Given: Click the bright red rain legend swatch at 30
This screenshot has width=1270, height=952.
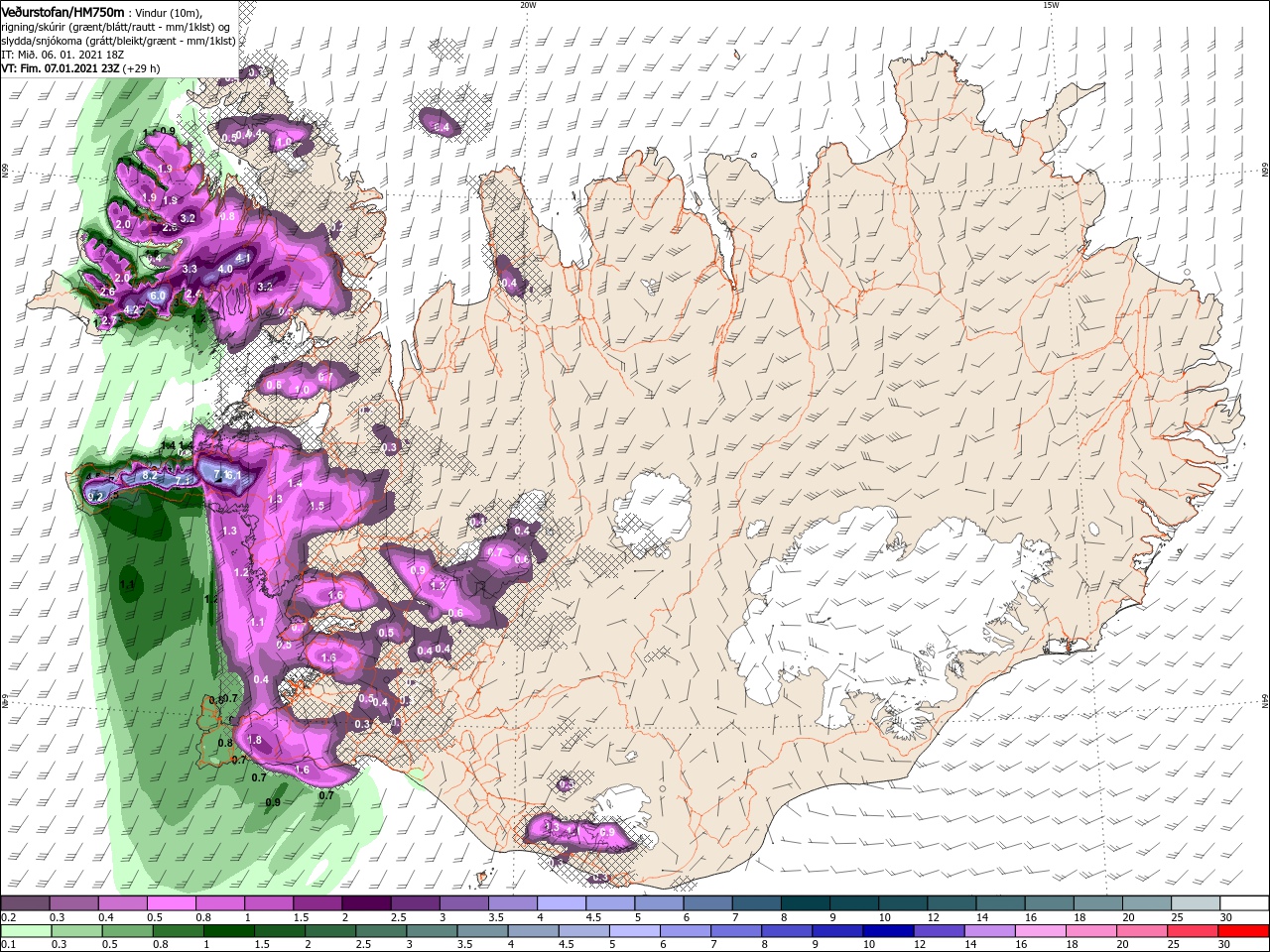Looking at the screenshot, I should point(1244,931).
